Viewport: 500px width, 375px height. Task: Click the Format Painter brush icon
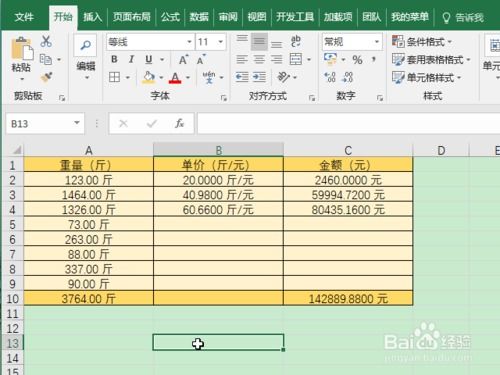pos(46,77)
